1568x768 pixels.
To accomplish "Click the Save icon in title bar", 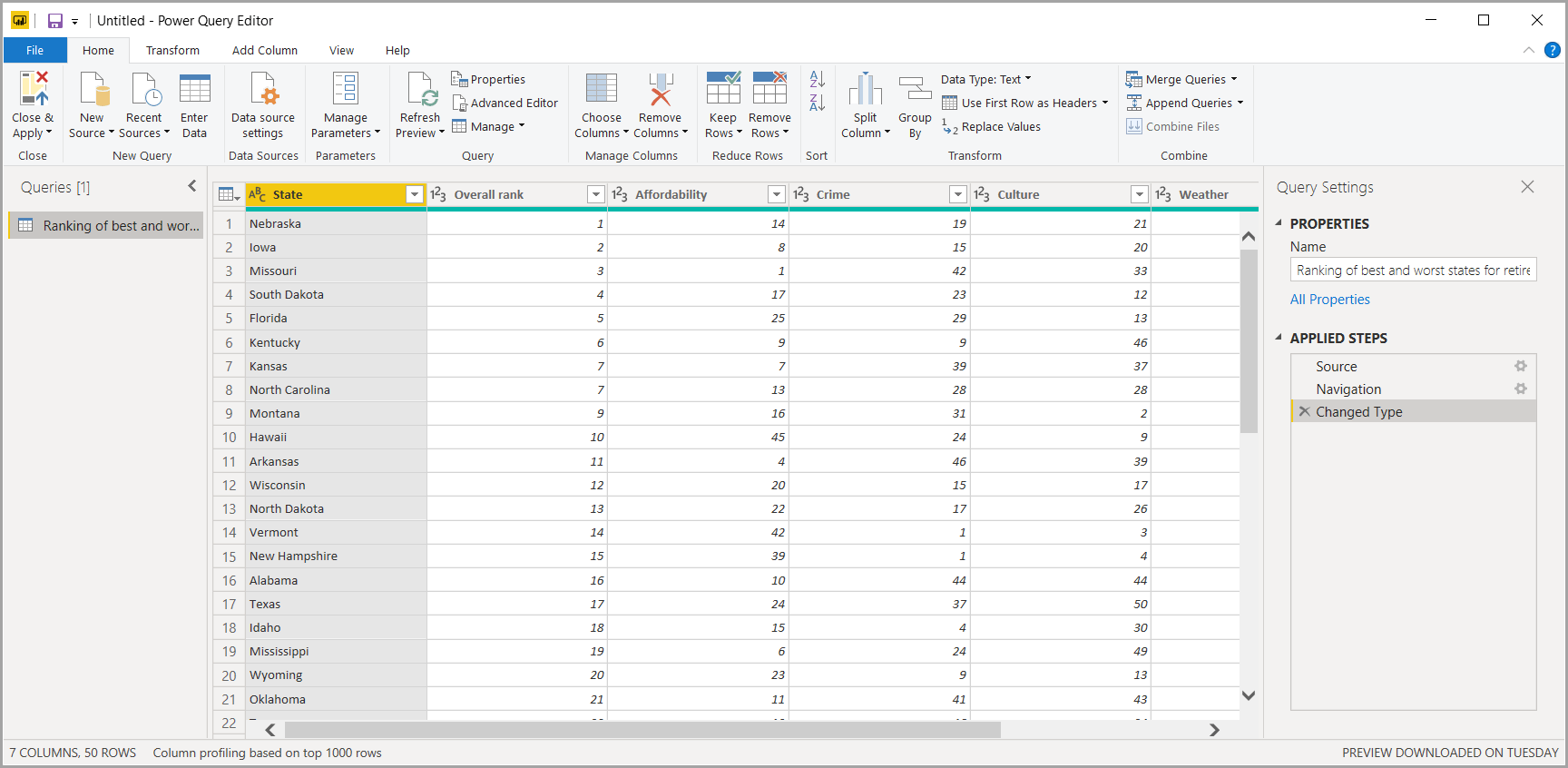I will (x=55, y=21).
